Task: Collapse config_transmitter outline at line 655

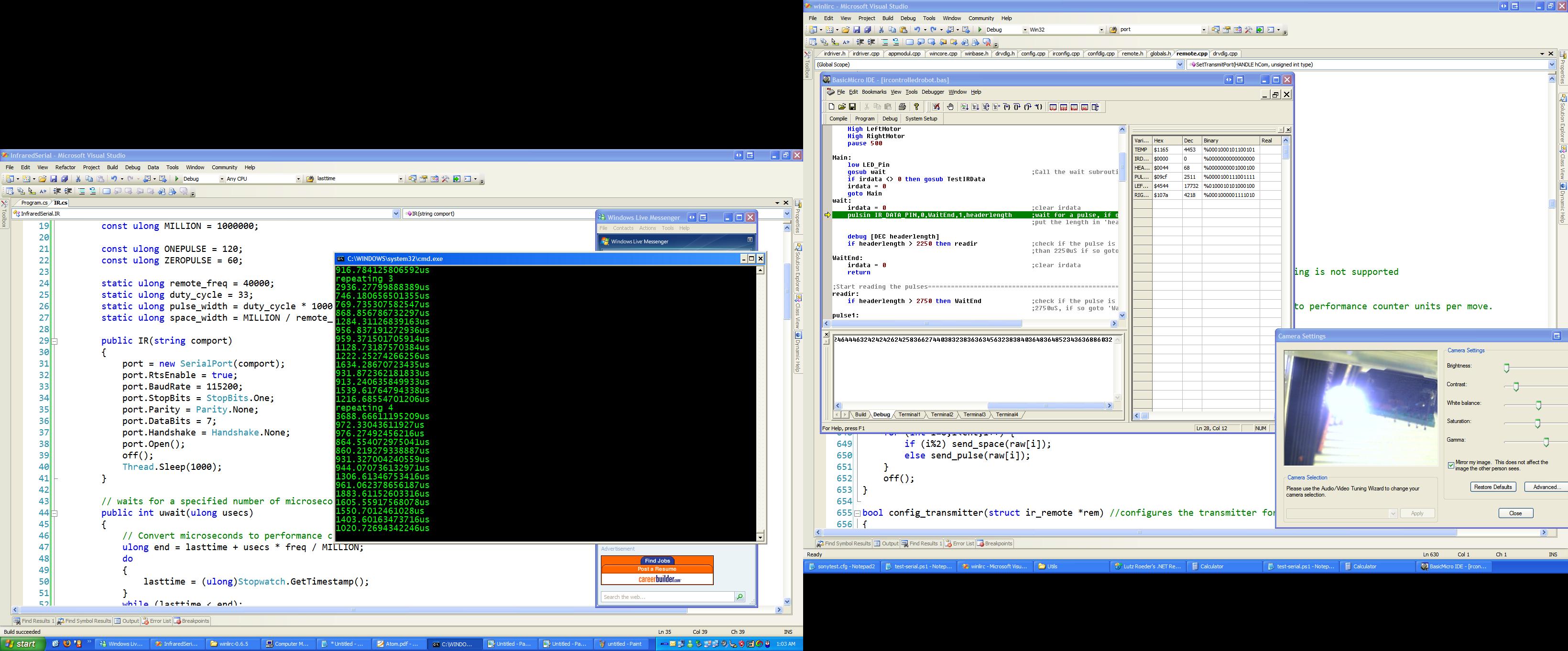Action: click(858, 513)
